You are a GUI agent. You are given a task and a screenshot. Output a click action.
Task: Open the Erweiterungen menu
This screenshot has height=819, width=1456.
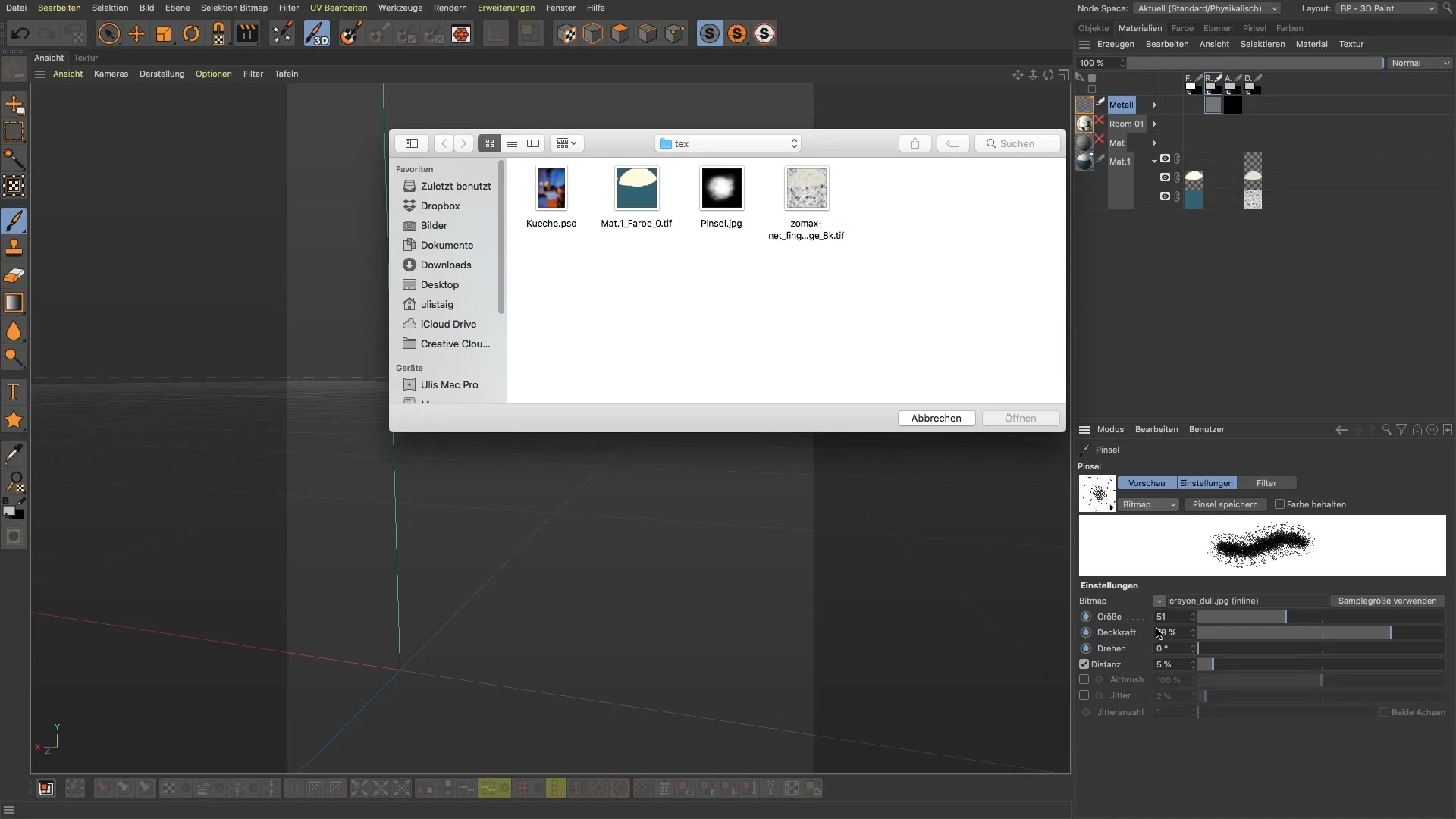tap(506, 8)
